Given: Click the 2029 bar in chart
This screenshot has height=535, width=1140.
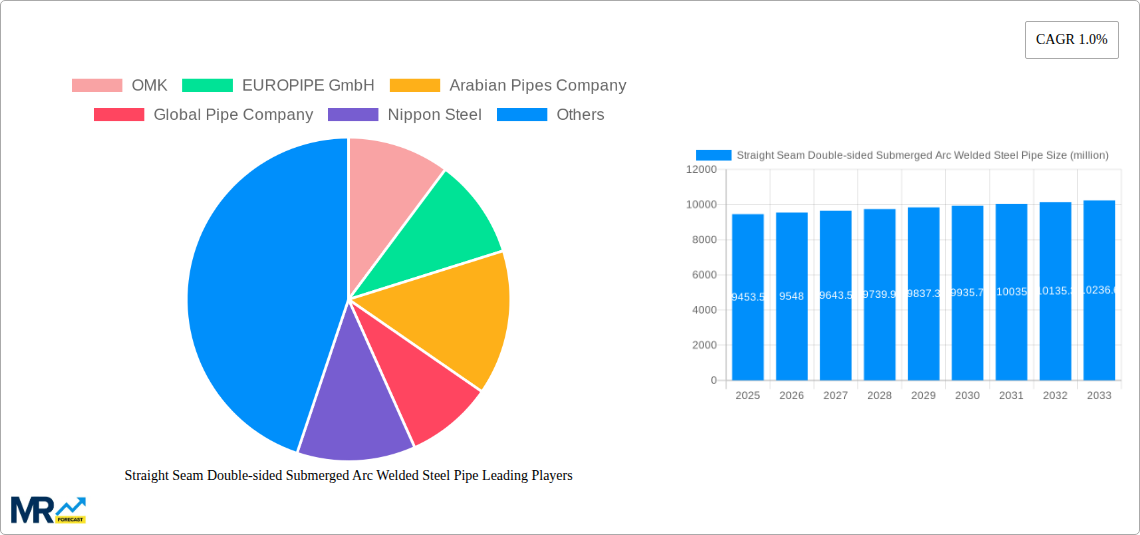Looking at the screenshot, I should click(x=923, y=294).
